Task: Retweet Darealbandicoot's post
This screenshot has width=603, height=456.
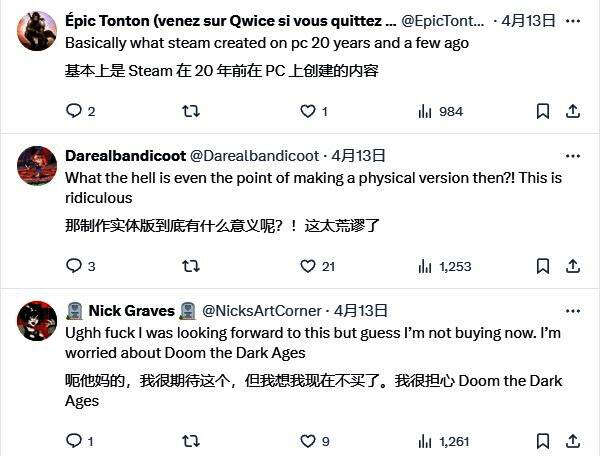Action: click(x=190, y=266)
